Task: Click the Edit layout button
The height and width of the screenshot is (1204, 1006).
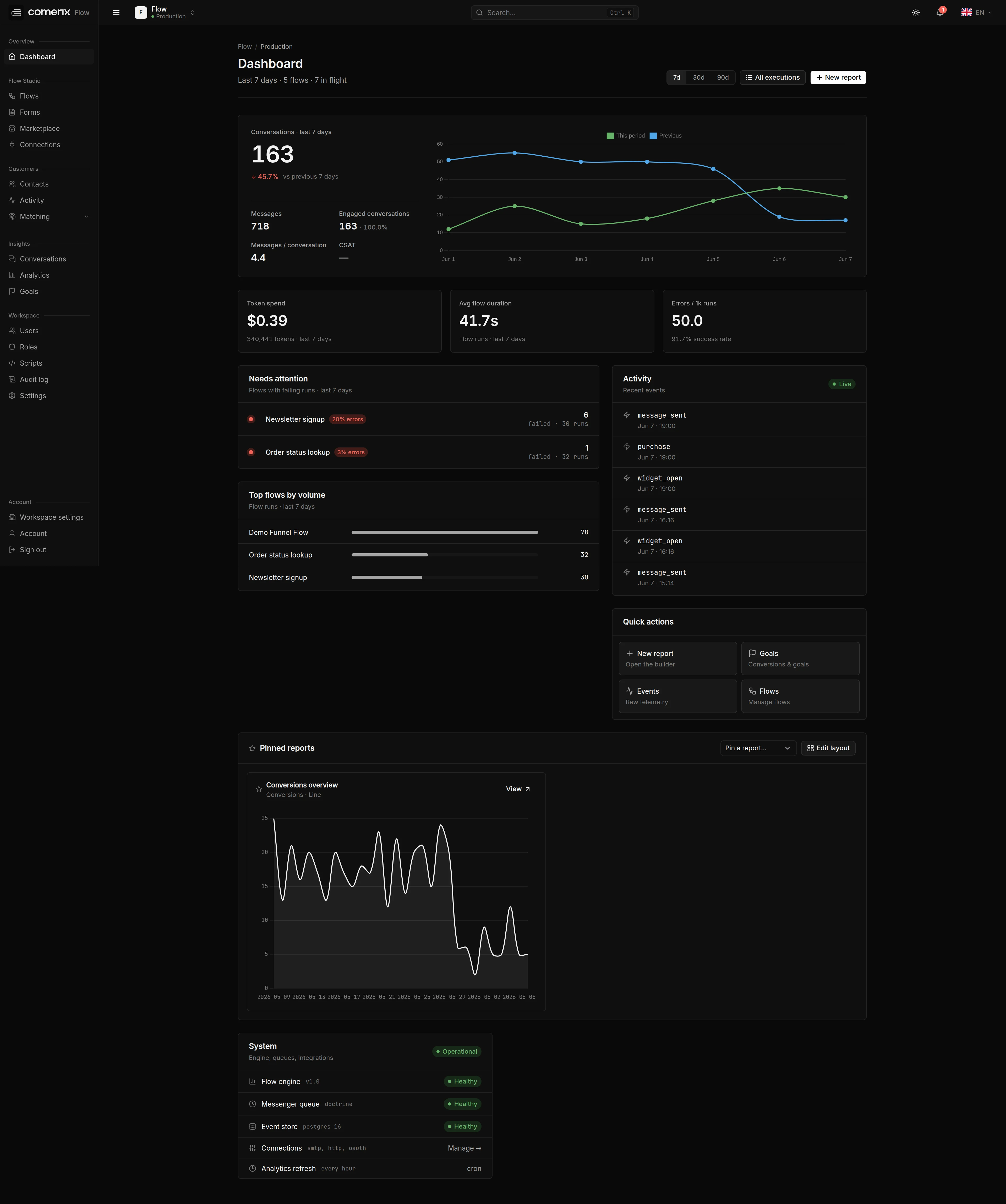Action: tap(828, 748)
